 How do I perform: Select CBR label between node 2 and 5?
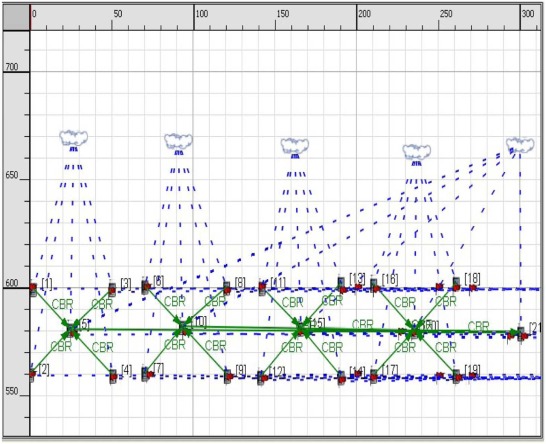61,346
